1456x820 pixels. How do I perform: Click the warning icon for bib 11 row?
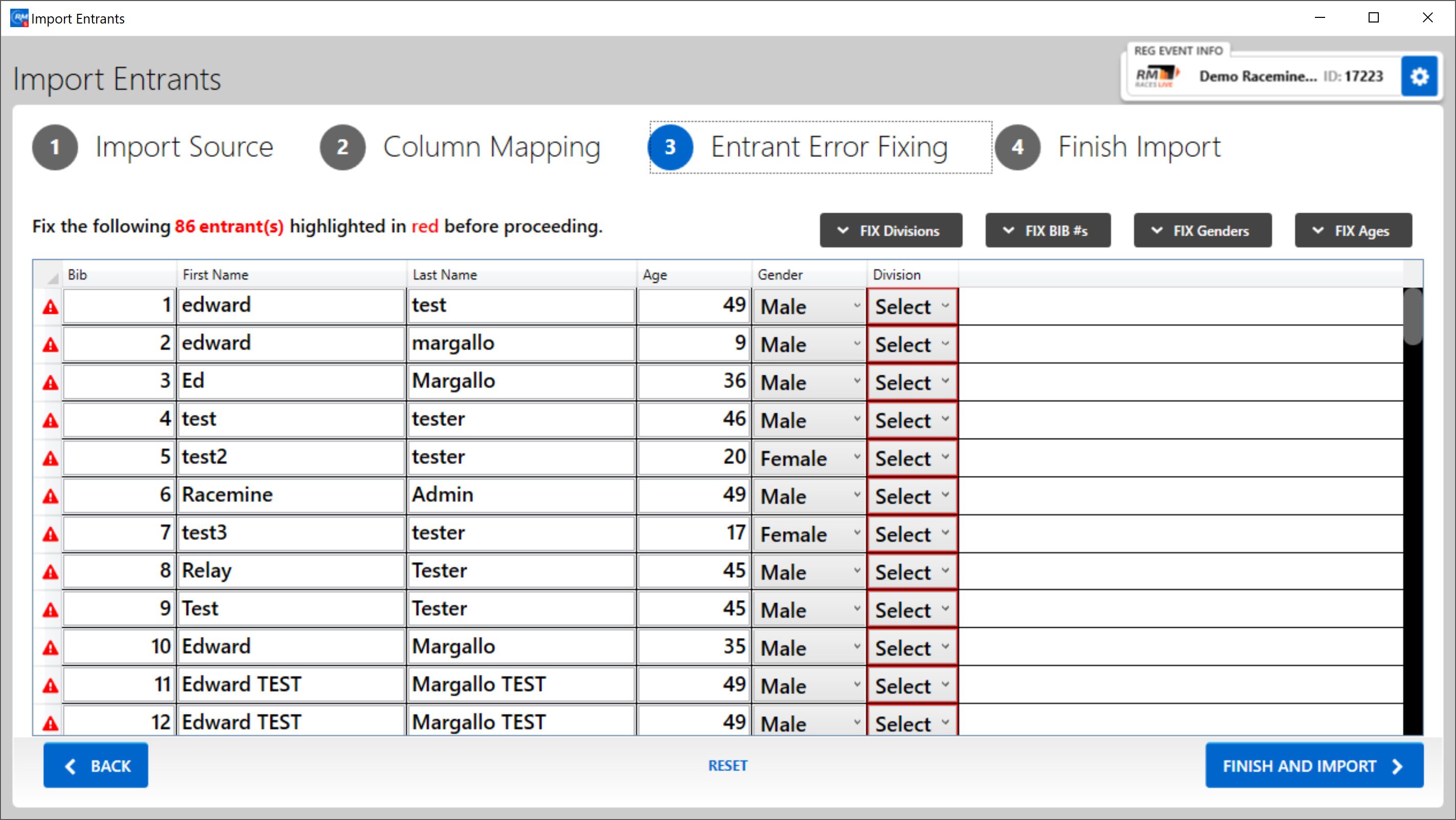(x=51, y=686)
